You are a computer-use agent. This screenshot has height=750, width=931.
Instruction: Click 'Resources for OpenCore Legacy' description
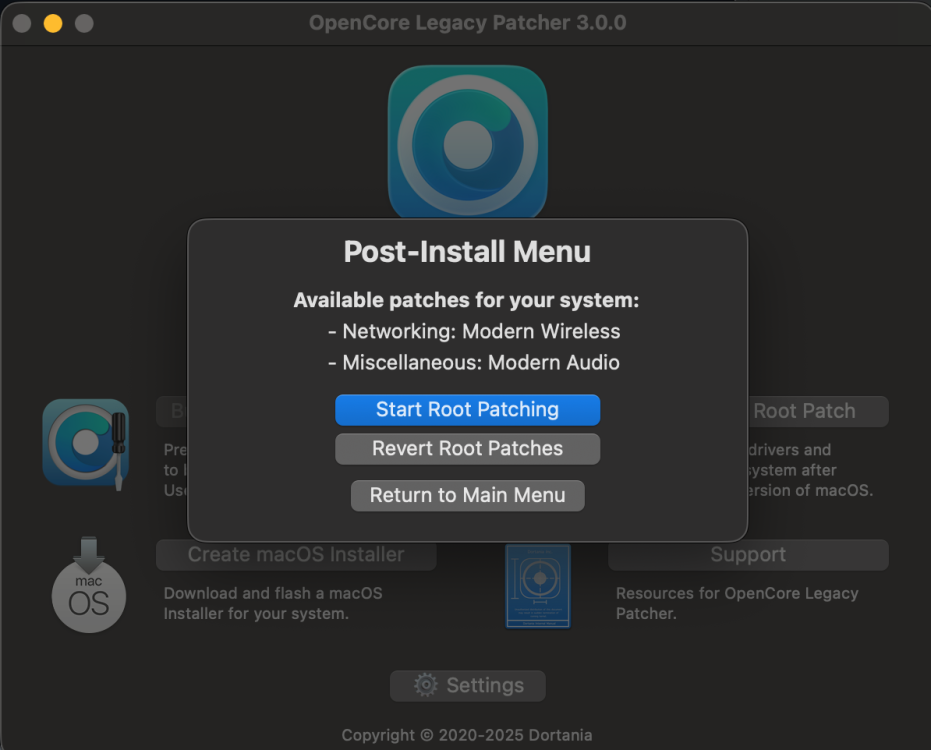[x=737, y=593]
